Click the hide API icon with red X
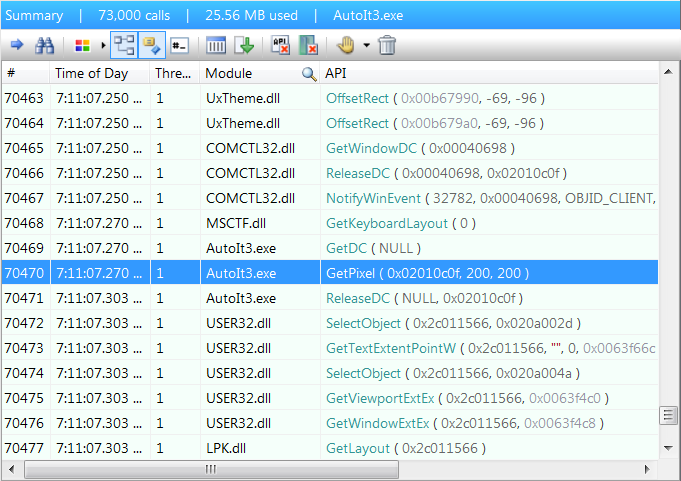 click(281, 45)
